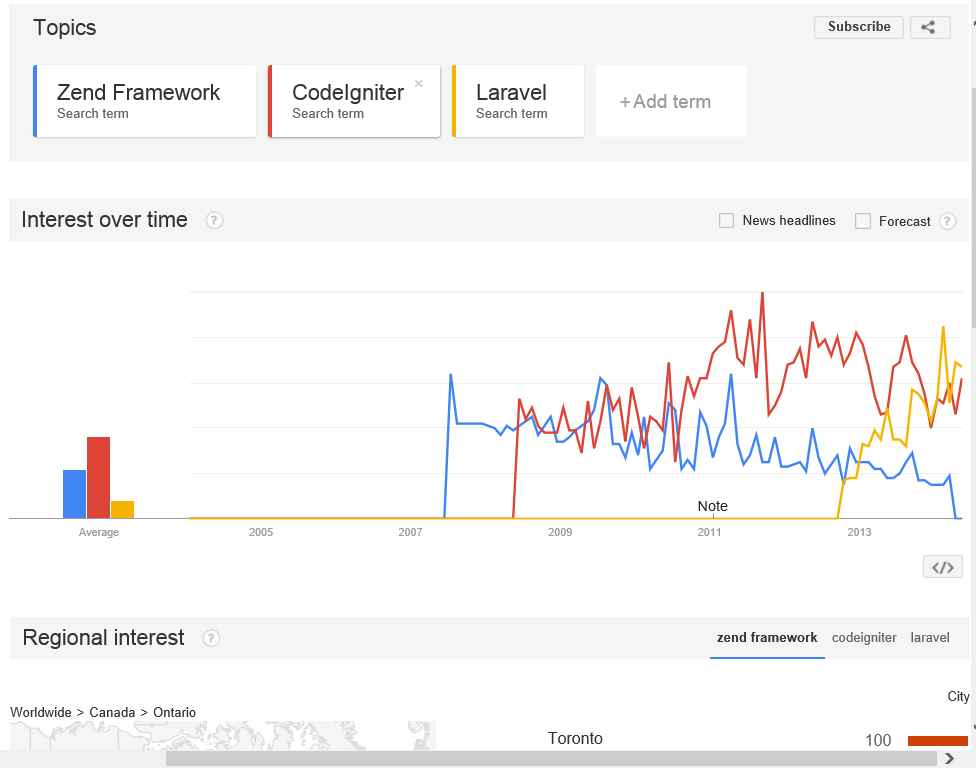976x768 pixels.
Task: Open Interest over time help icon
Action: click(214, 220)
